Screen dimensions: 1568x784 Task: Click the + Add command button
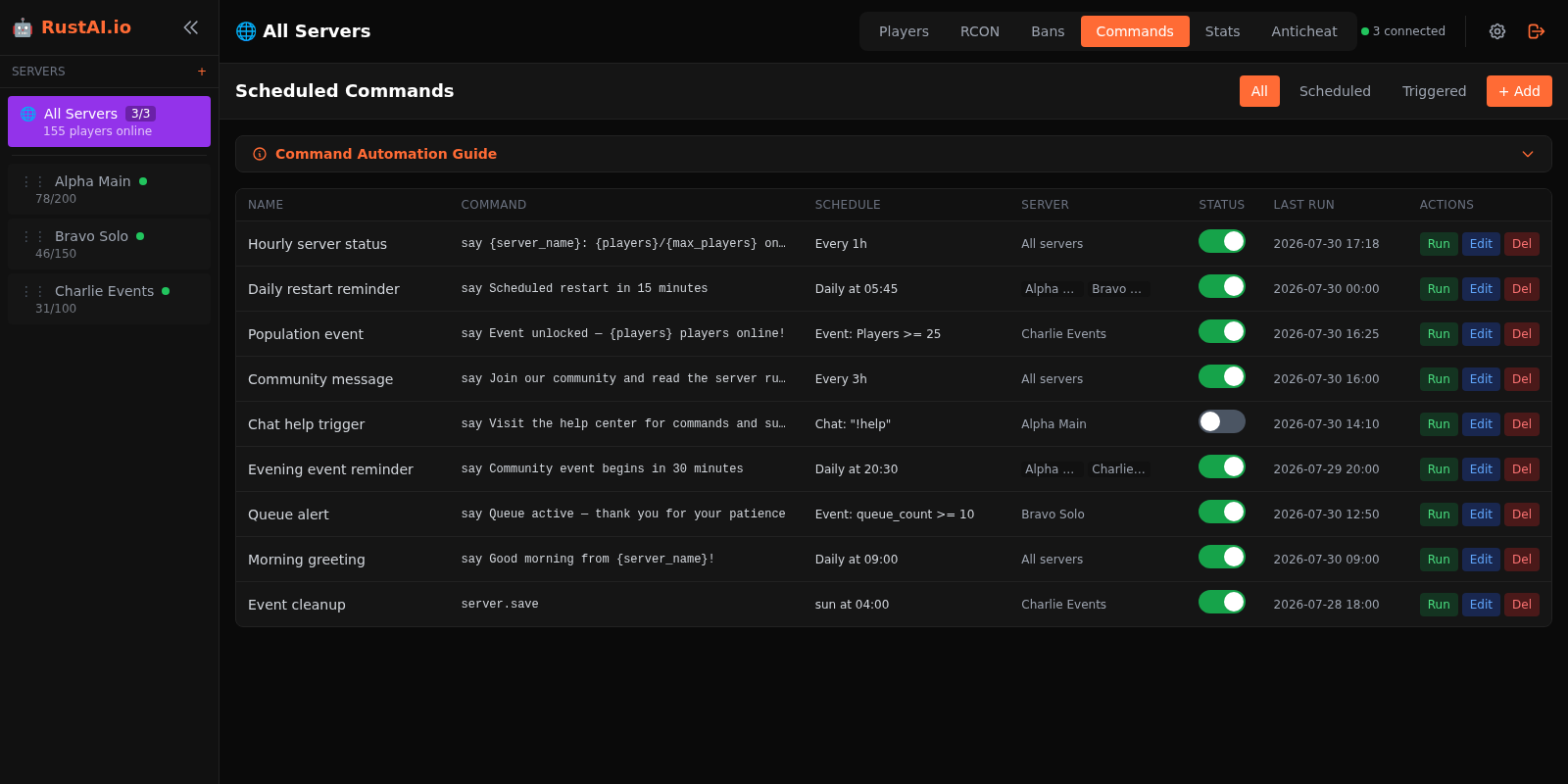pos(1519,91)
